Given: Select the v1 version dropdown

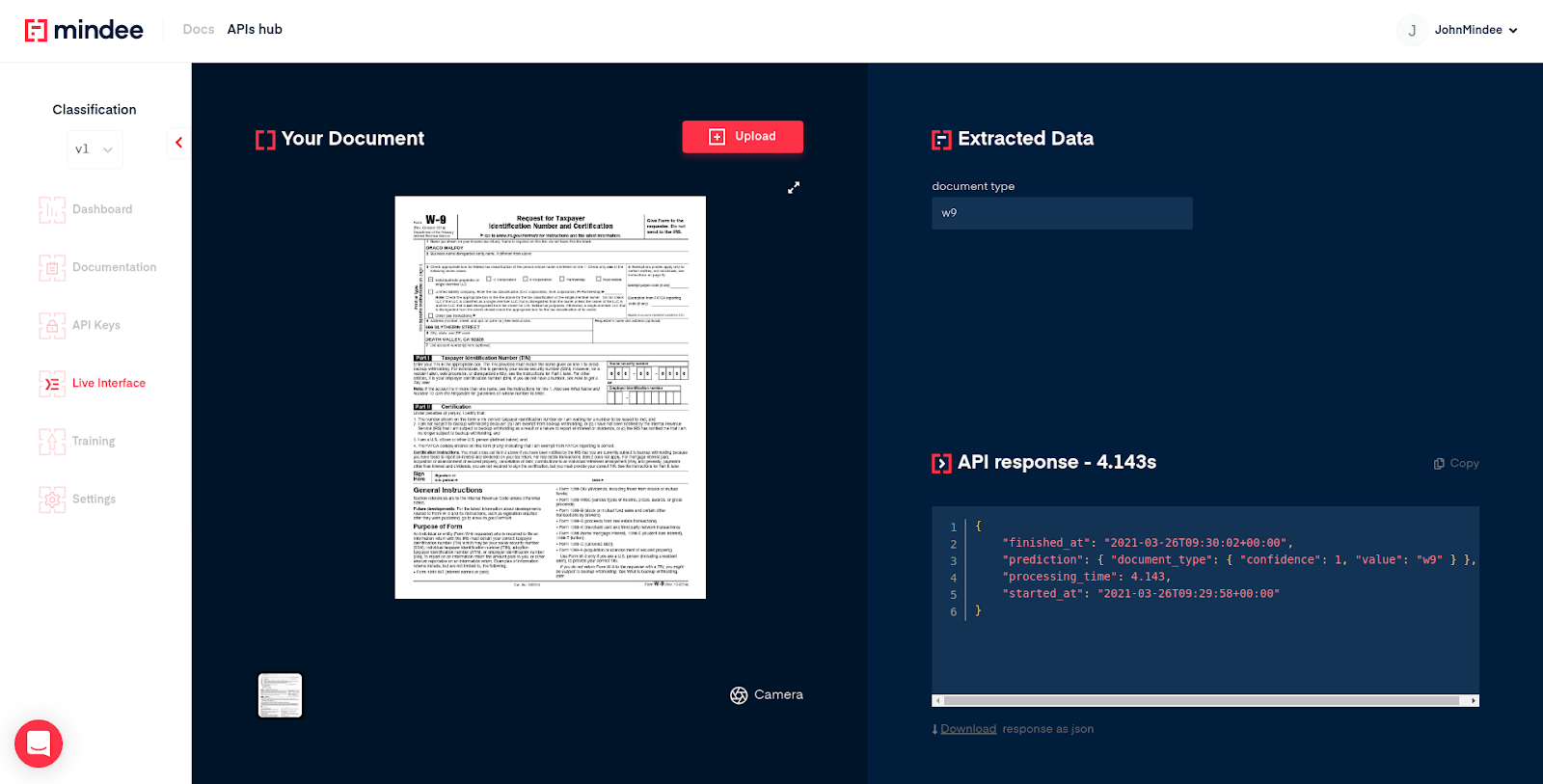Looking at the screenshot, I should 95,149.
